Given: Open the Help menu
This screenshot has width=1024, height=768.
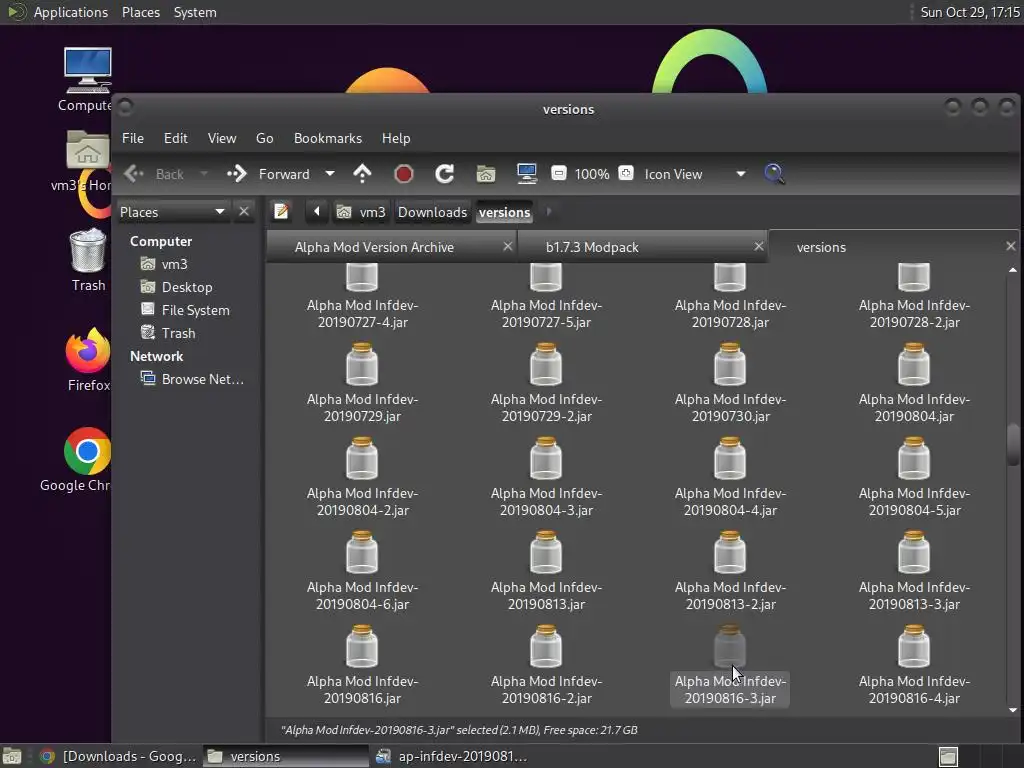Looking at the screenshot, I should pyautogui.click(x=396, y=138).
